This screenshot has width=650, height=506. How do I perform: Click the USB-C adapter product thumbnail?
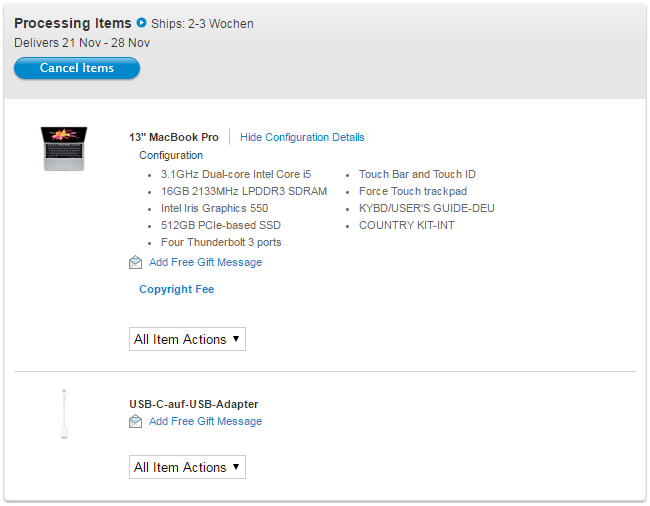tap(64, 414)
